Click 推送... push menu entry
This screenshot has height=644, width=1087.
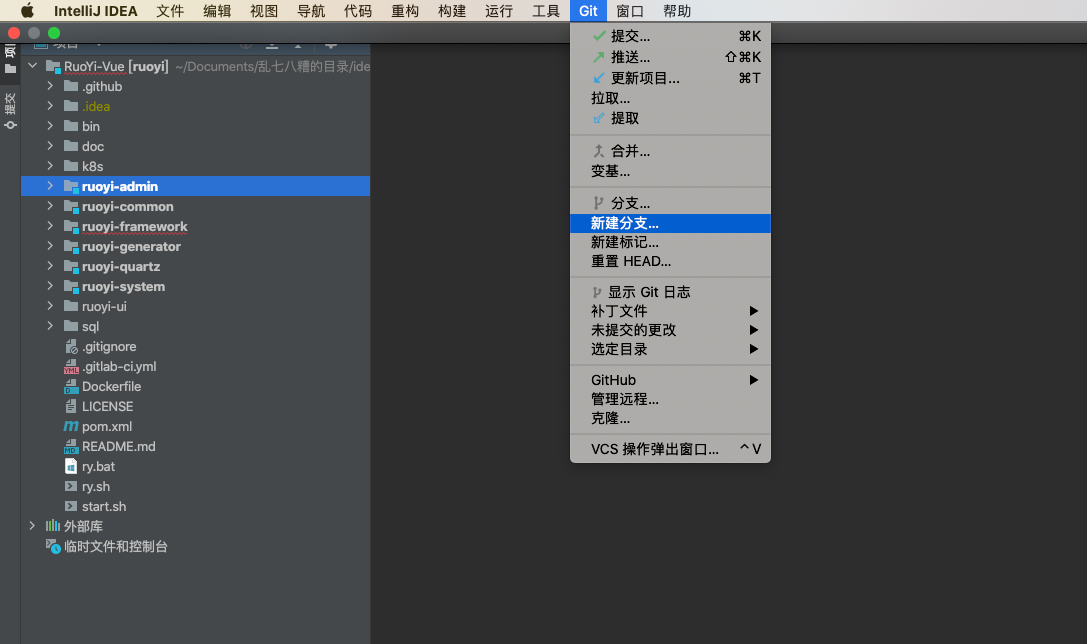point(630,57)
